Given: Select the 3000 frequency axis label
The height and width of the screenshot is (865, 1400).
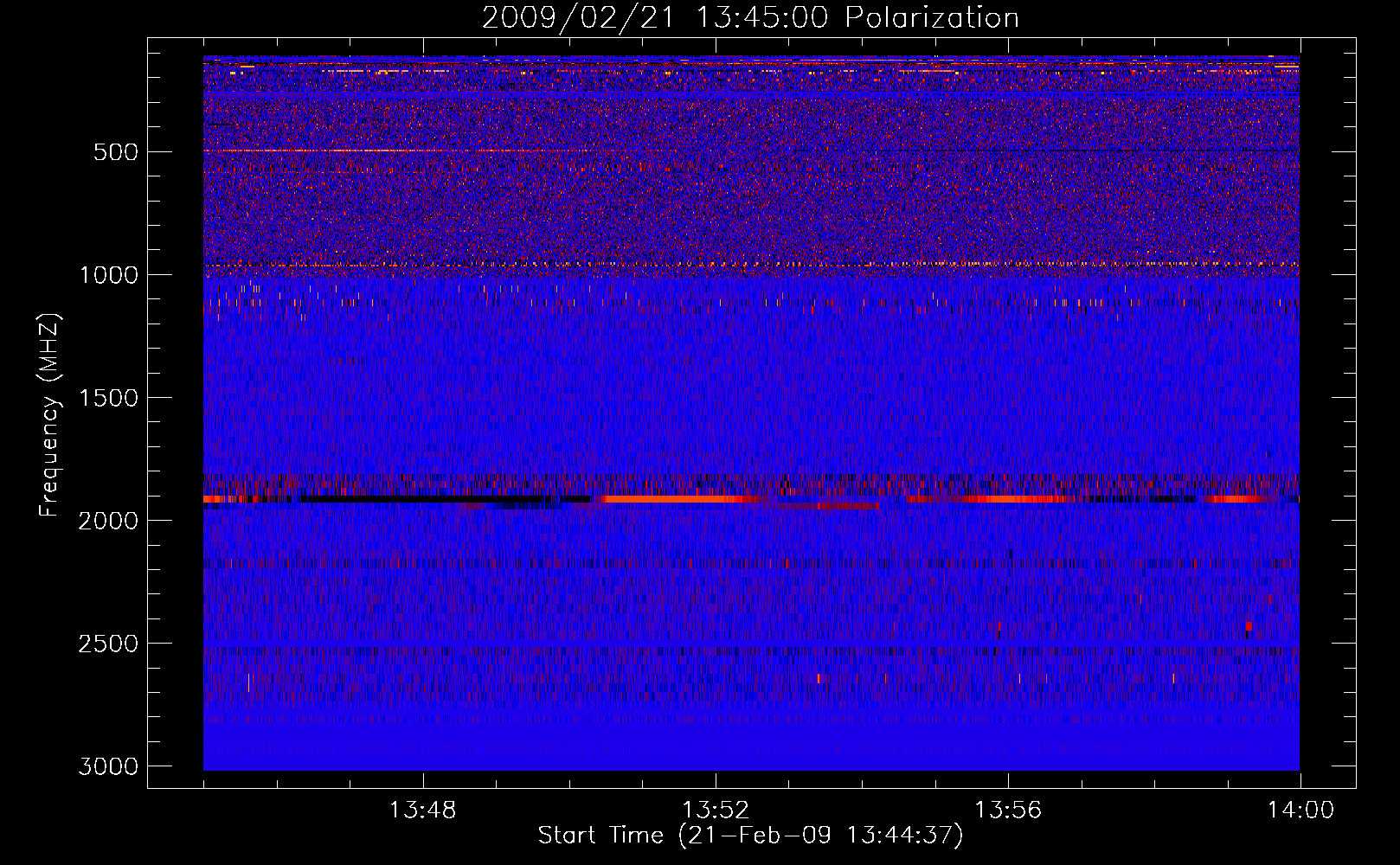Looking at the screenshot, I should point(109,766).
